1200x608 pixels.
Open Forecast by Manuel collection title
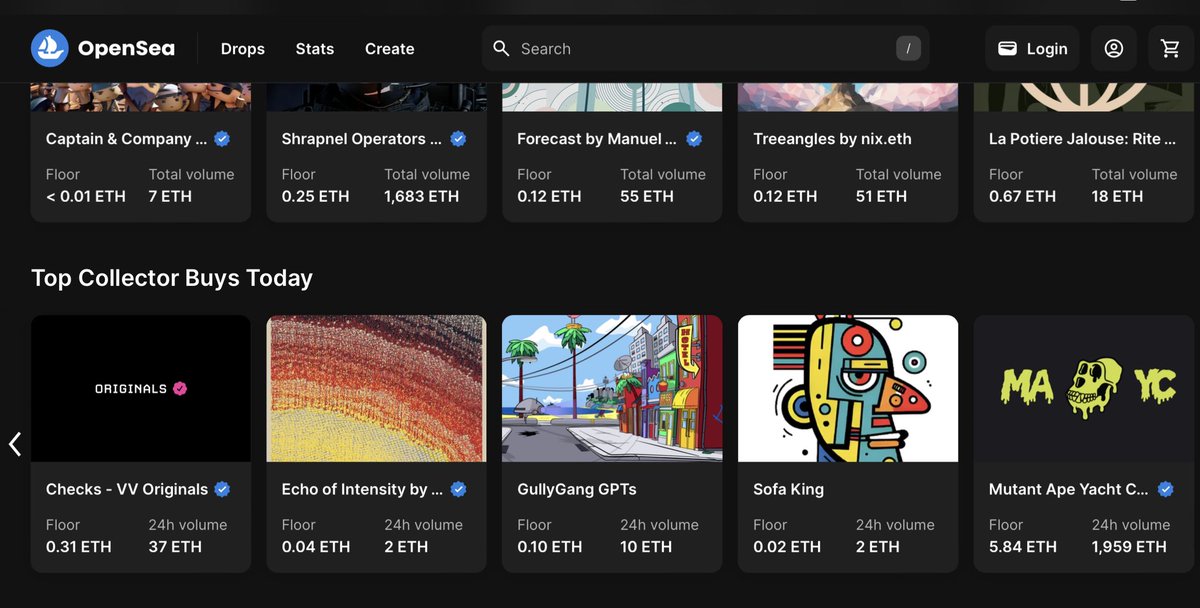tap(597, 139)
